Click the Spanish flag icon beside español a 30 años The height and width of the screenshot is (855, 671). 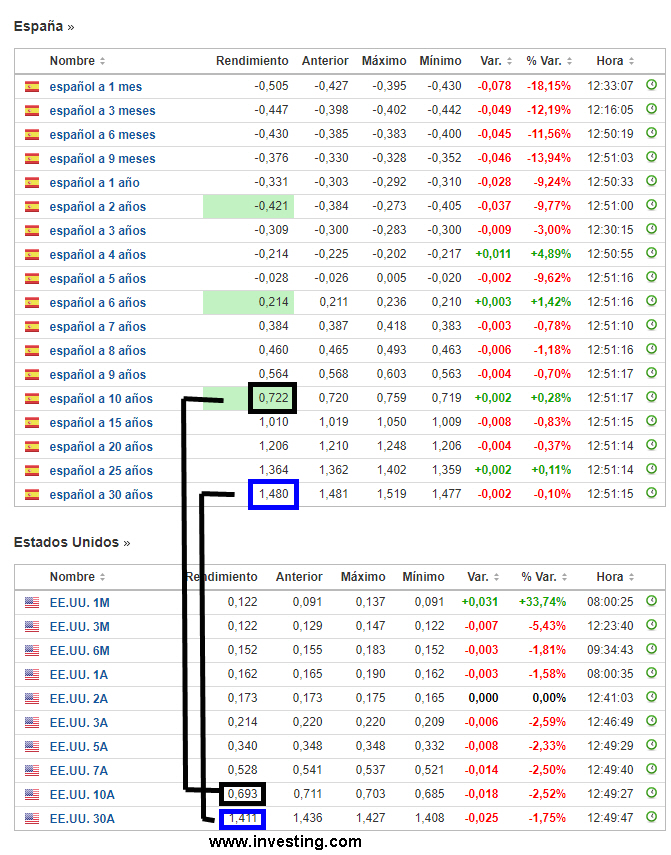(32, 494)
